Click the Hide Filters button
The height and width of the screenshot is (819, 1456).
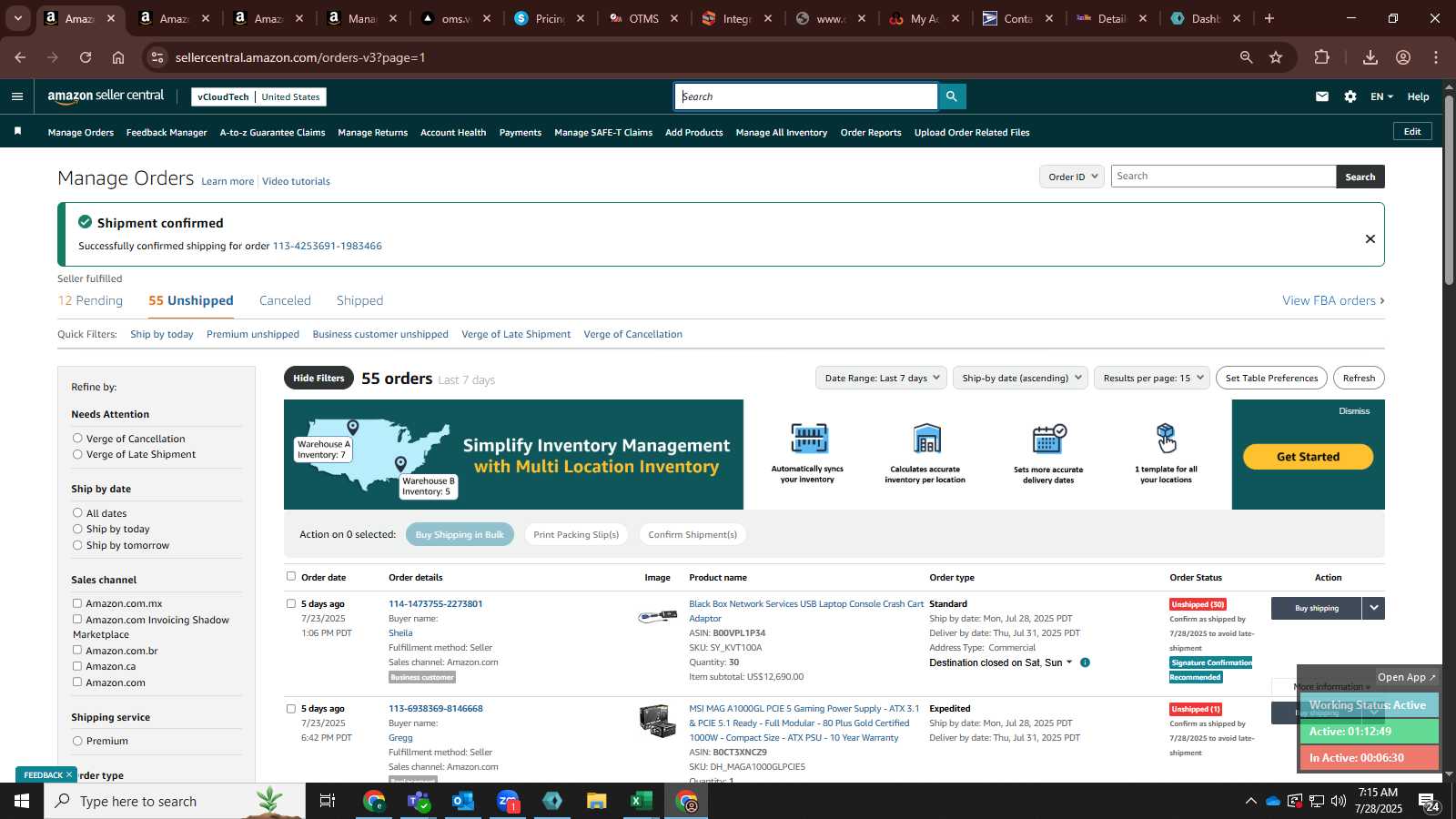(318, 378)
